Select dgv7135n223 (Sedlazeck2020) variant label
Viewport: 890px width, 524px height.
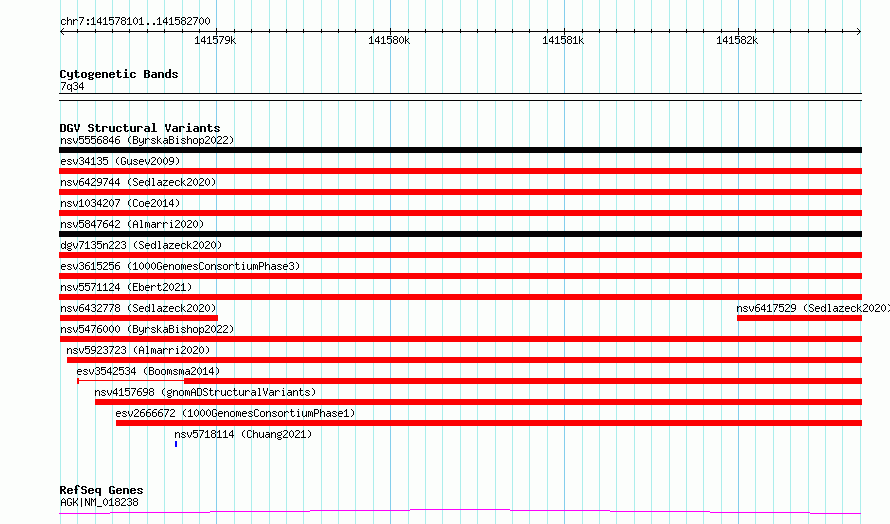(141, 245)
